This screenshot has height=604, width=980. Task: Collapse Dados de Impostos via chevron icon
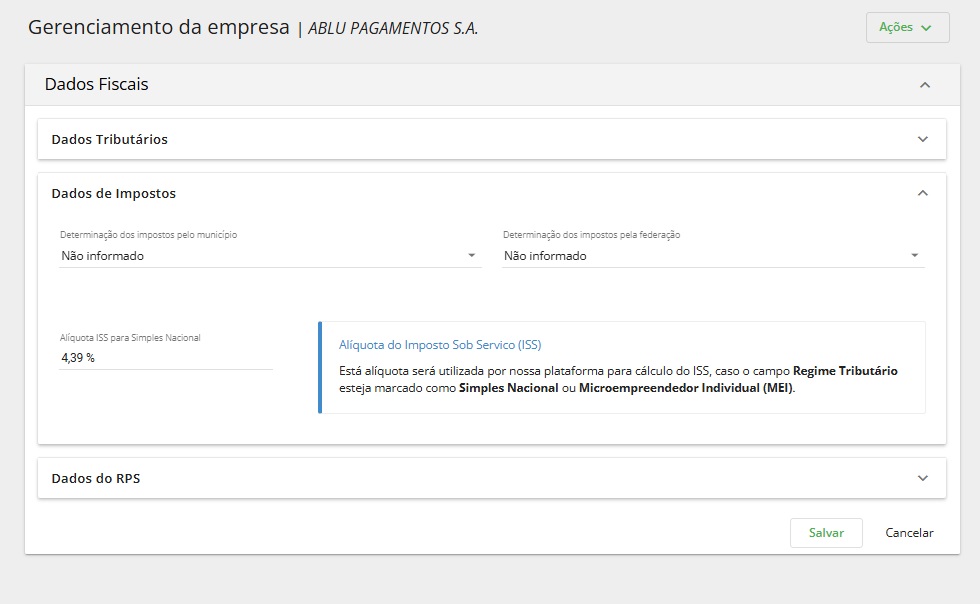[x=923, y=193]
